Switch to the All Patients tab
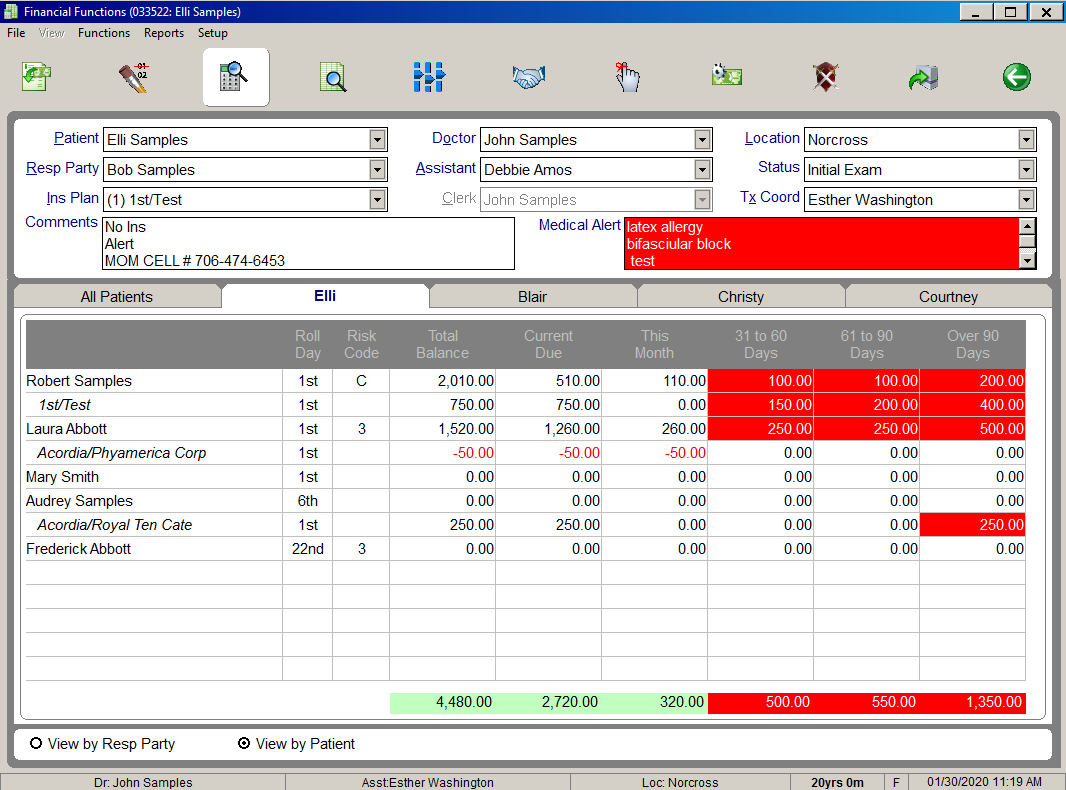This screenshot has width=1066, height=790. click(117, 297)
